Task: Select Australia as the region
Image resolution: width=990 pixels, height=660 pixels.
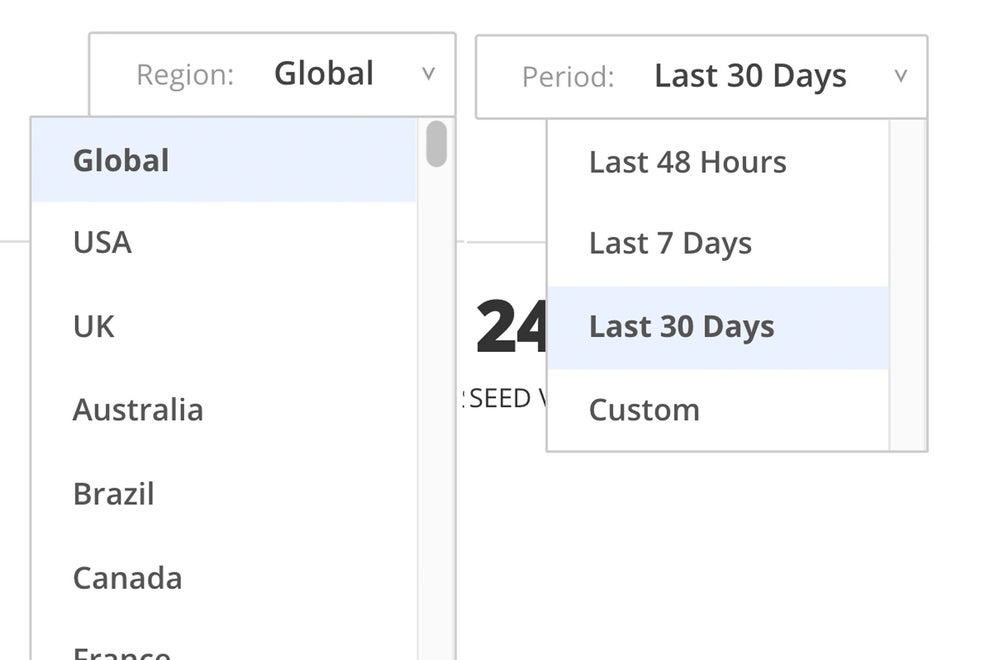Action: [x=138, y=409]
